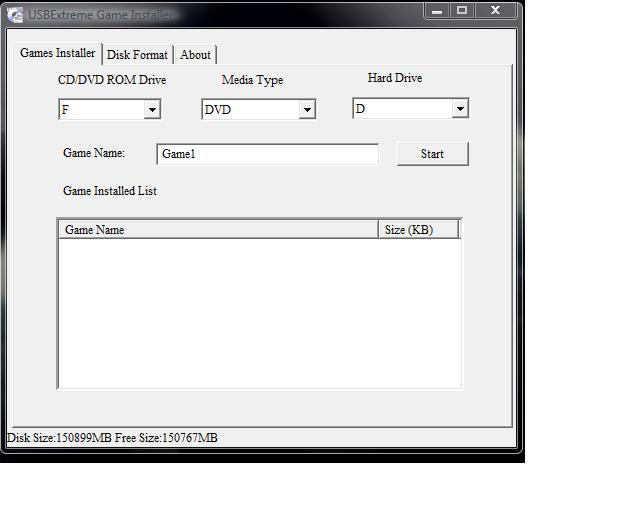The image size is (640, 512).
Task: Open the About tab
Action: pyautogui.click(x=196, y=55)
